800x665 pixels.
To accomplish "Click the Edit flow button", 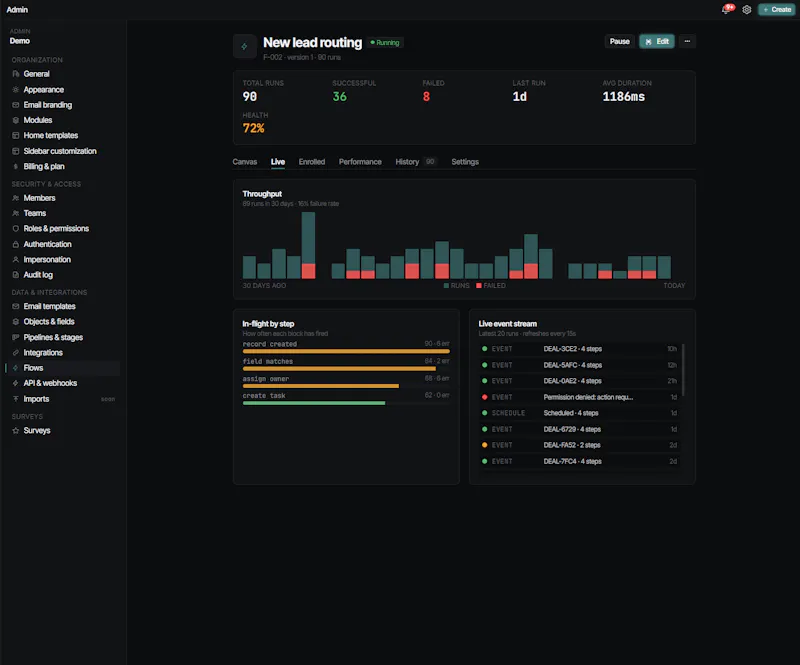I will click(657, 41).
